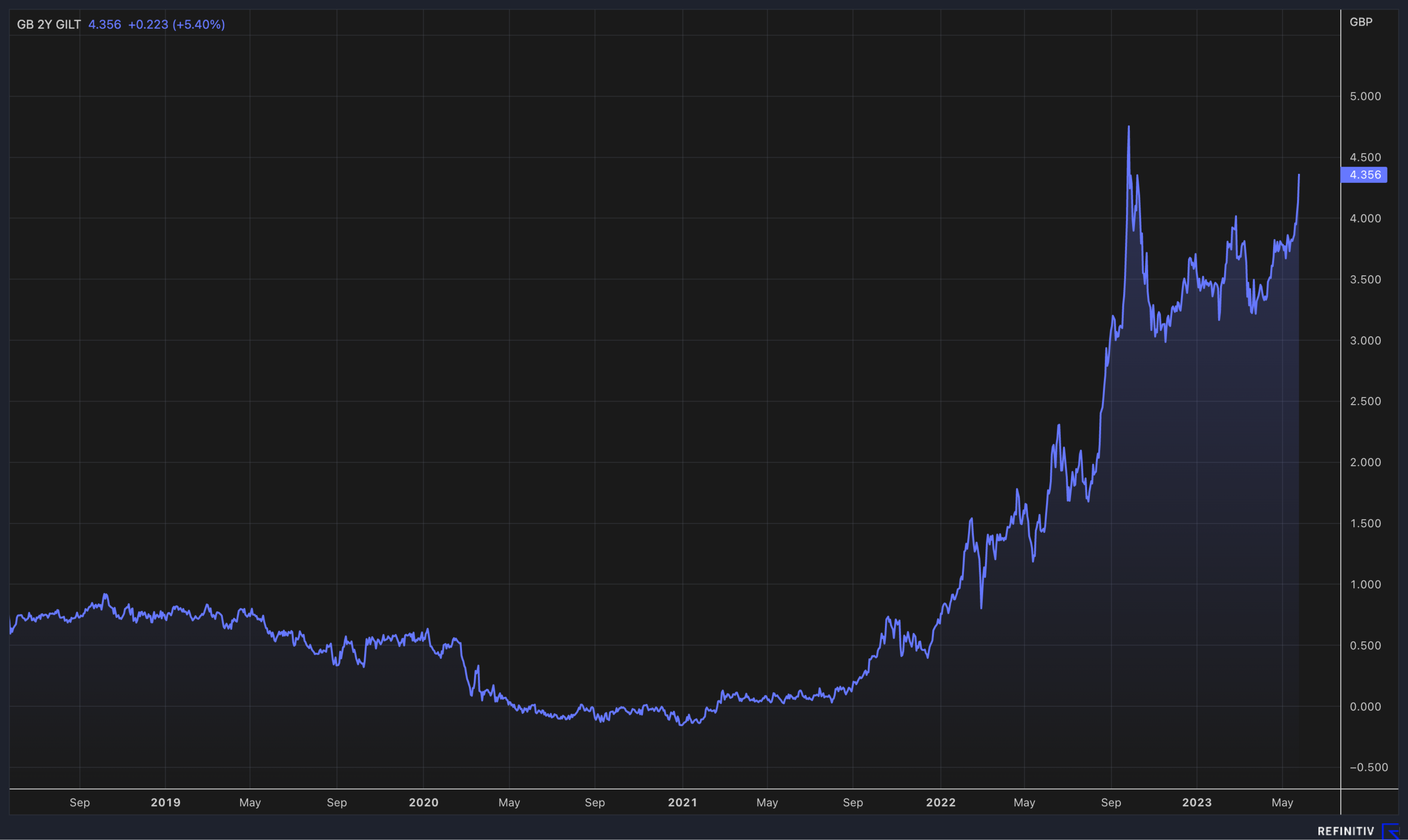This screenshot has height=840, width=1408.
Task: Click the 3.500 y-axis label
Action: point(1365,279)
